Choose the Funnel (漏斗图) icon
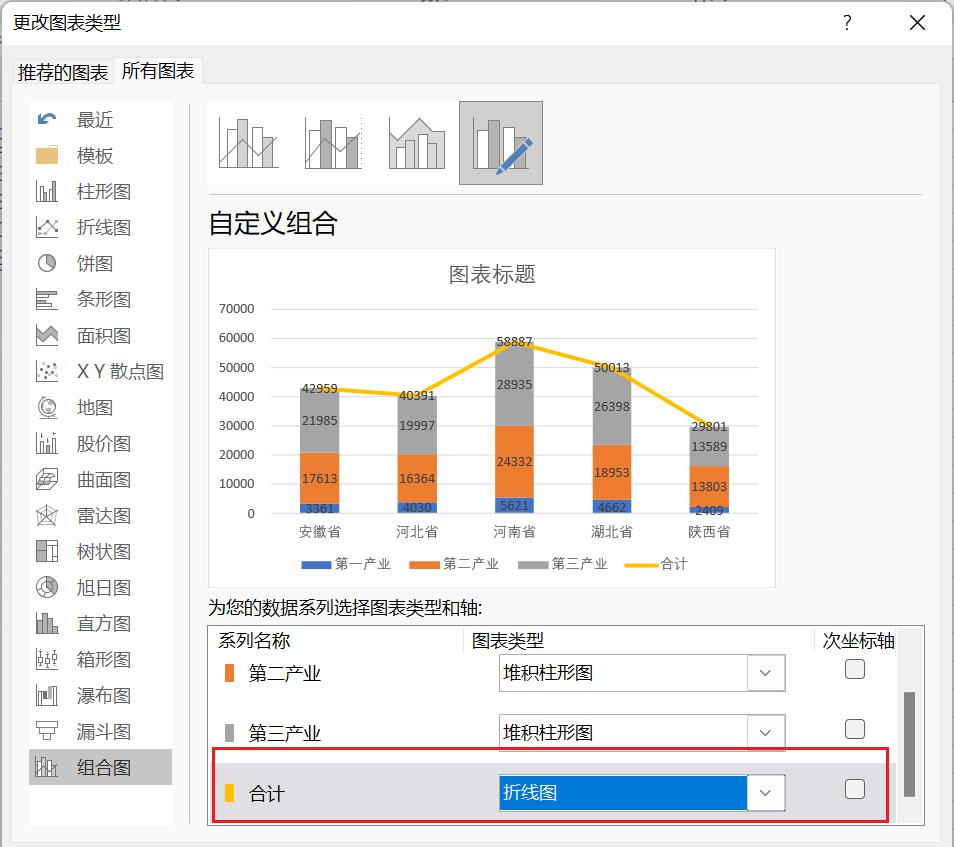 (47, 731)
